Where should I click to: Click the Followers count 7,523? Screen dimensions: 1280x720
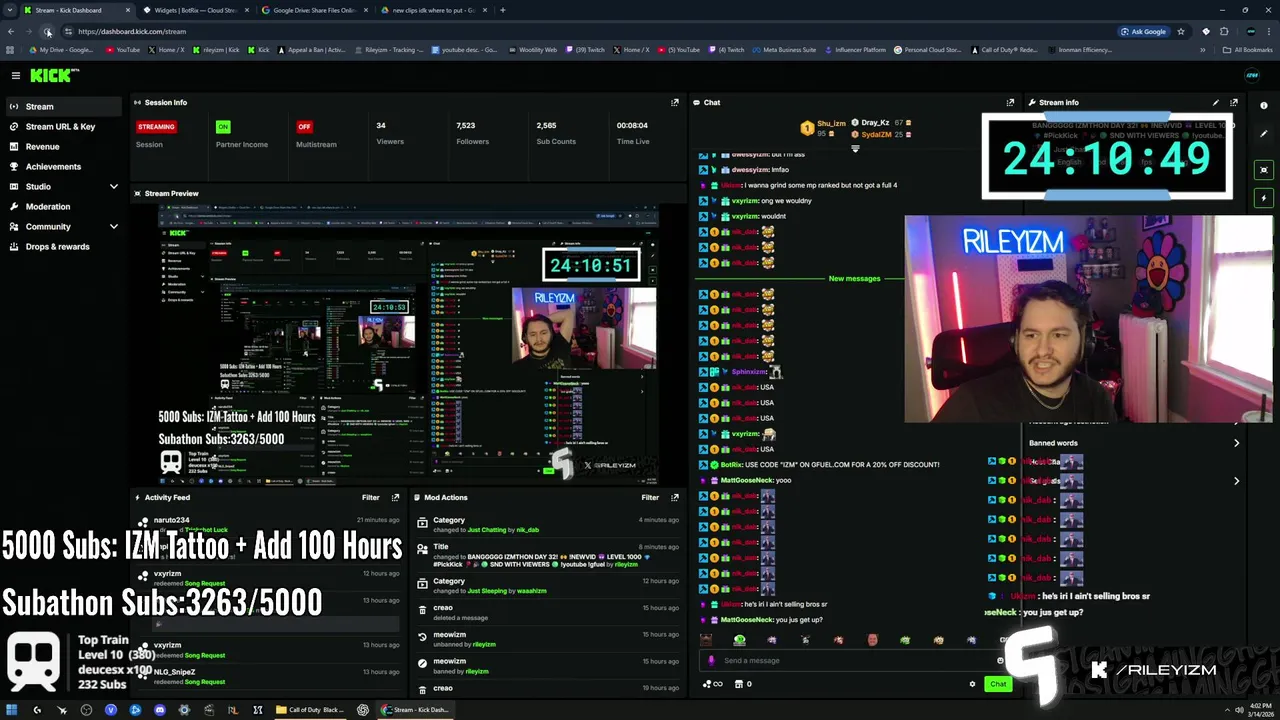pos(466,125)
